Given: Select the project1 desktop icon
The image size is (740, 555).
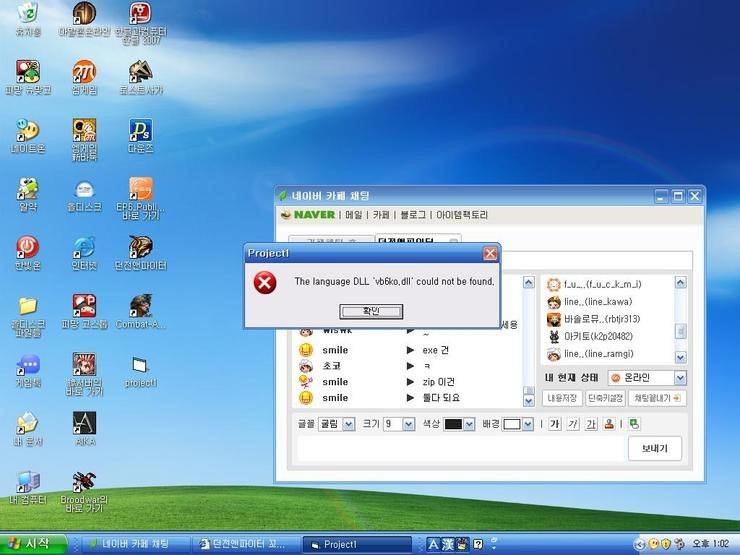Looking at the screenshot, I should pyautogui.click(x=141, y=372).
